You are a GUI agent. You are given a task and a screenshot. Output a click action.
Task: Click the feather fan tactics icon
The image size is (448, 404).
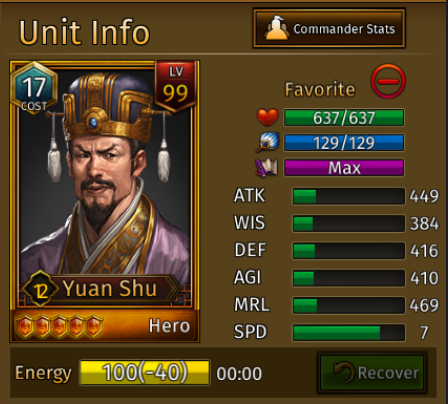(x=267, y=142)
